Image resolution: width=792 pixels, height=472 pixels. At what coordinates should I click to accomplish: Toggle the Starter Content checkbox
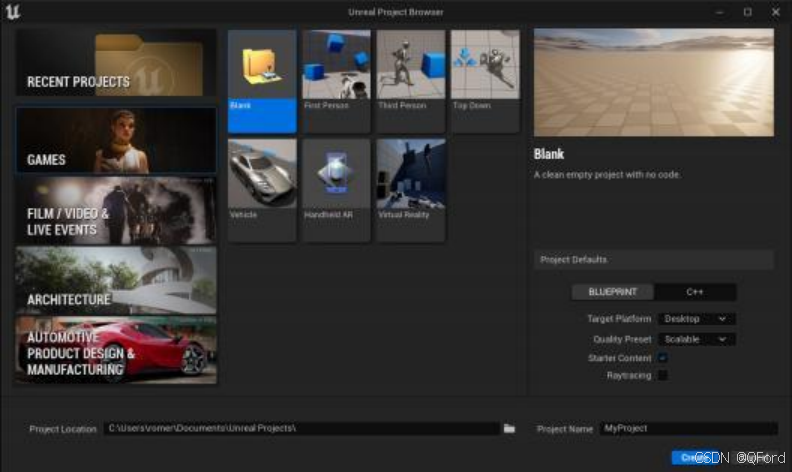[663, 358]
